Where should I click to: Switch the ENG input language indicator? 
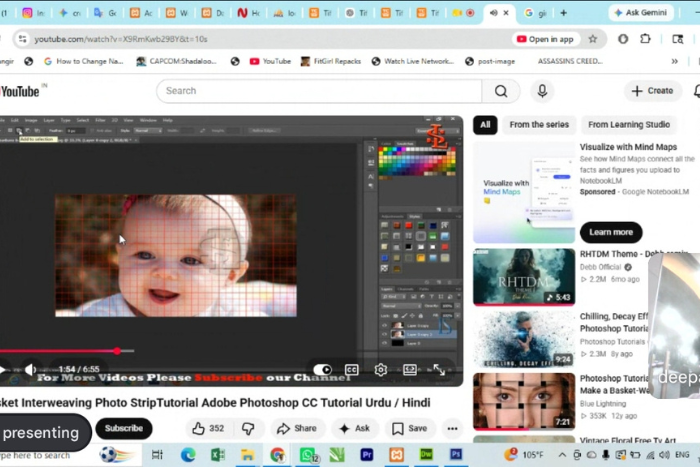tap(682, 455)
